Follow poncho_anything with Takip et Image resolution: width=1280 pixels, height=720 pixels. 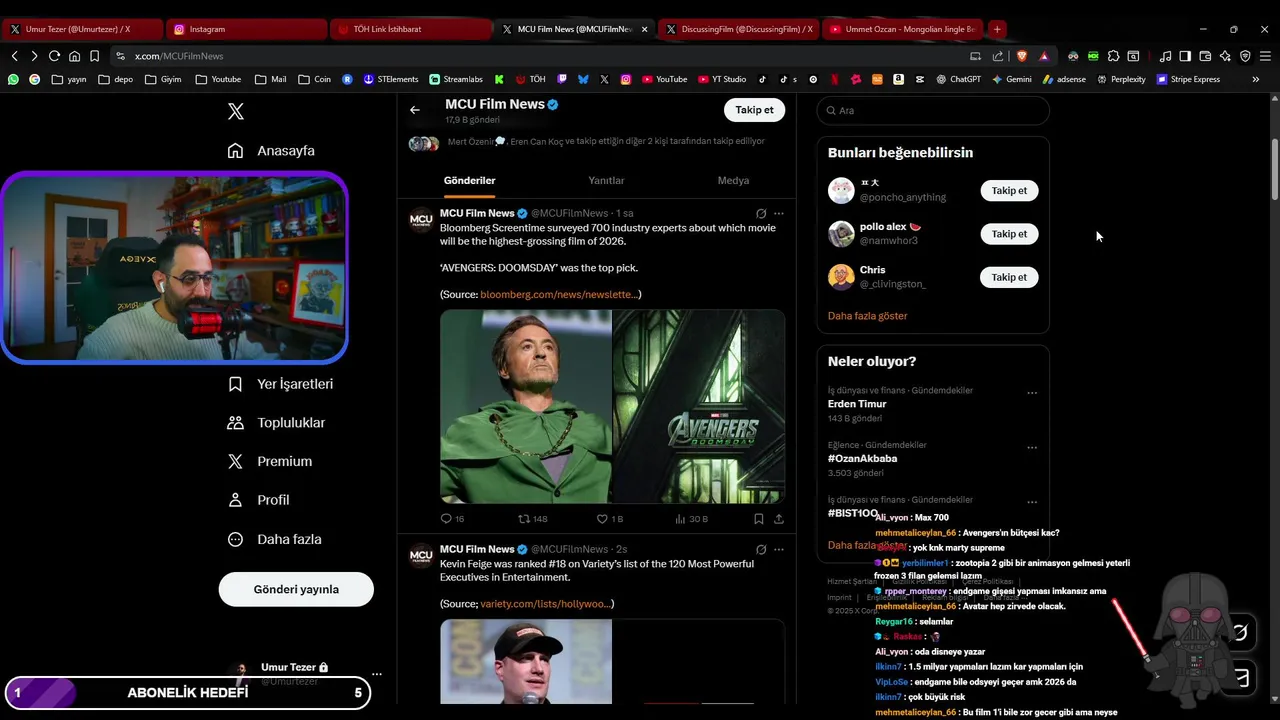pyautogui.click(x=1009, y=190)
